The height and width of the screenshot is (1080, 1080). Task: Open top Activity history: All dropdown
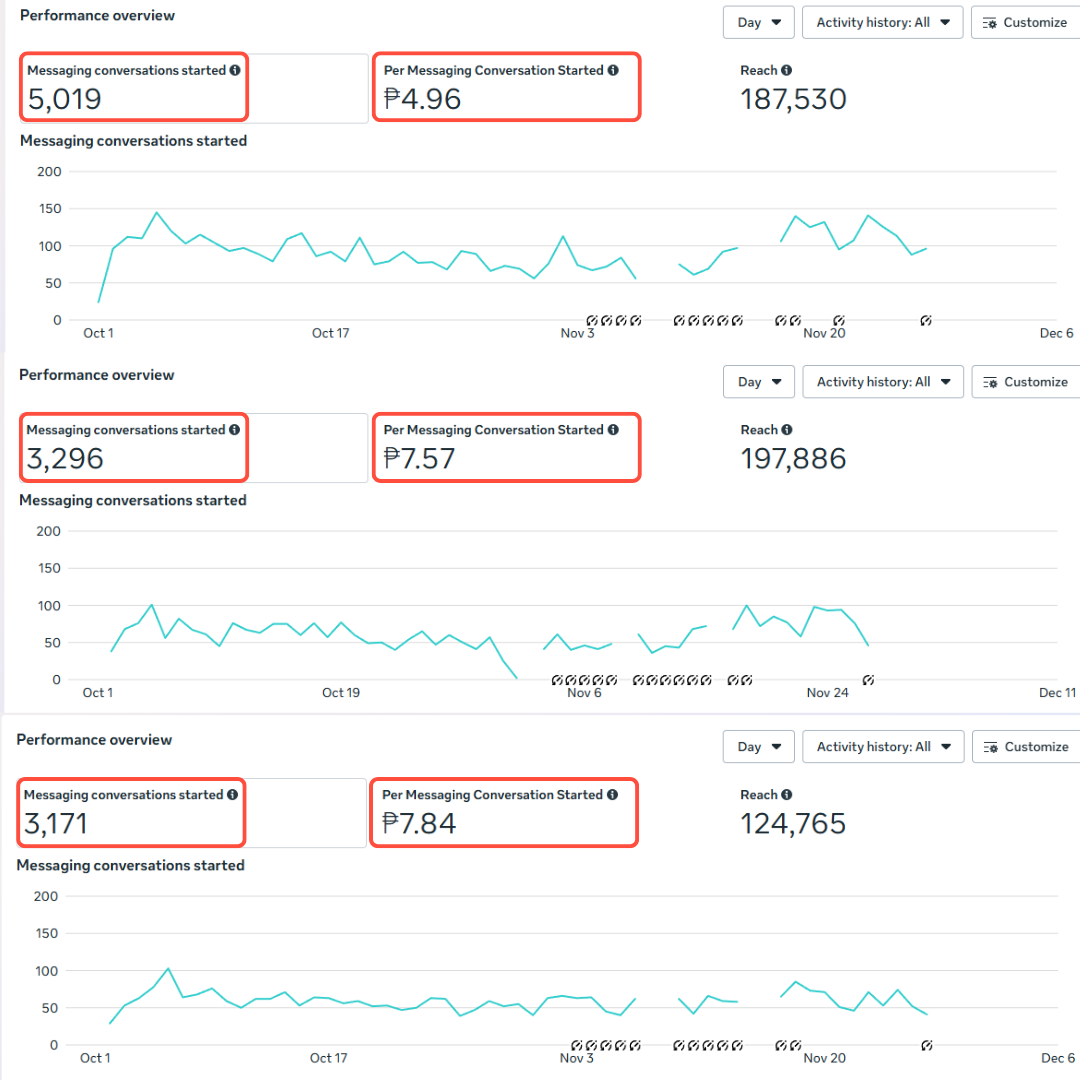tap(882, 22)
